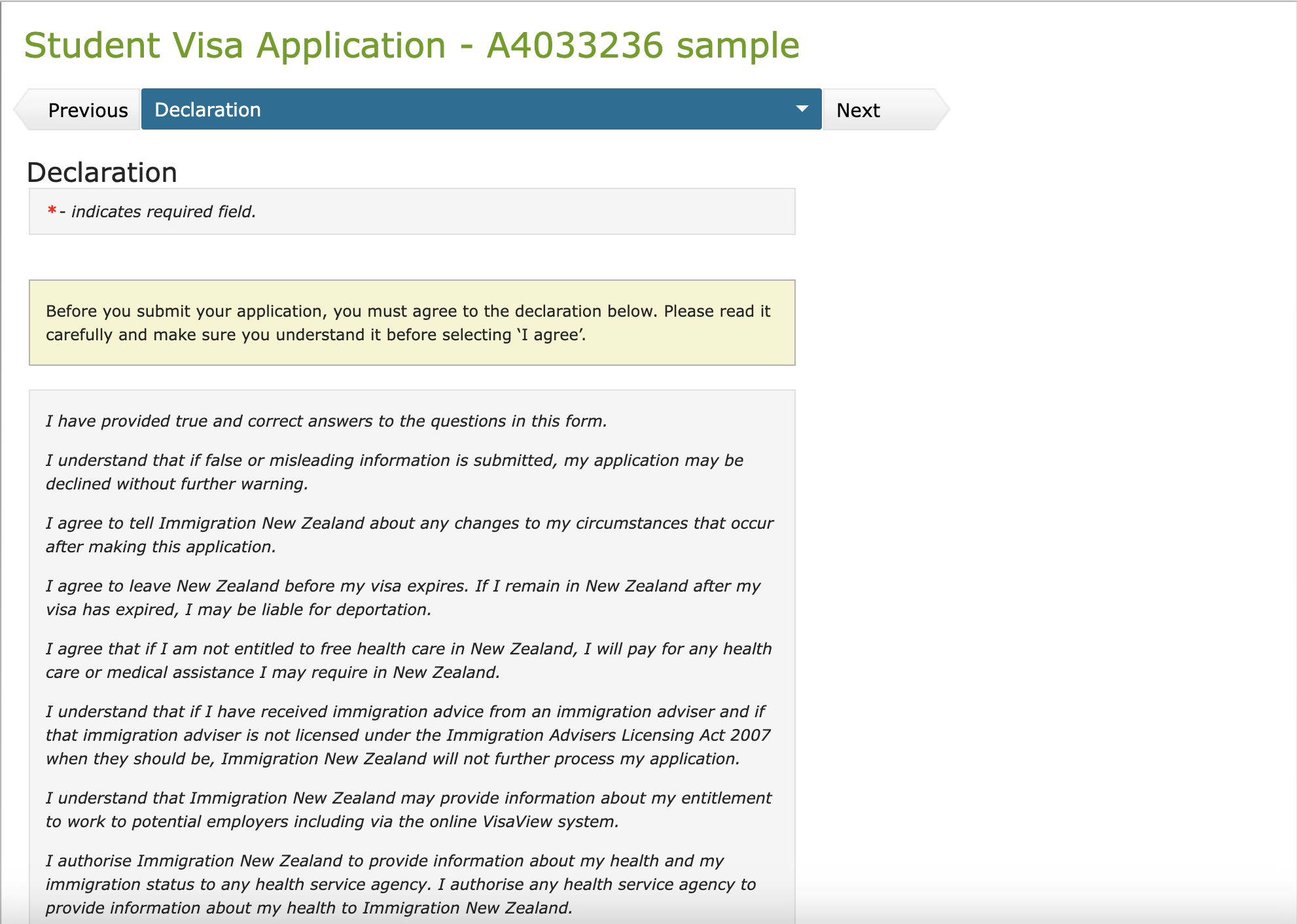
Task: Click the white dropdown arrow triangle
Action: coord(802,109)
